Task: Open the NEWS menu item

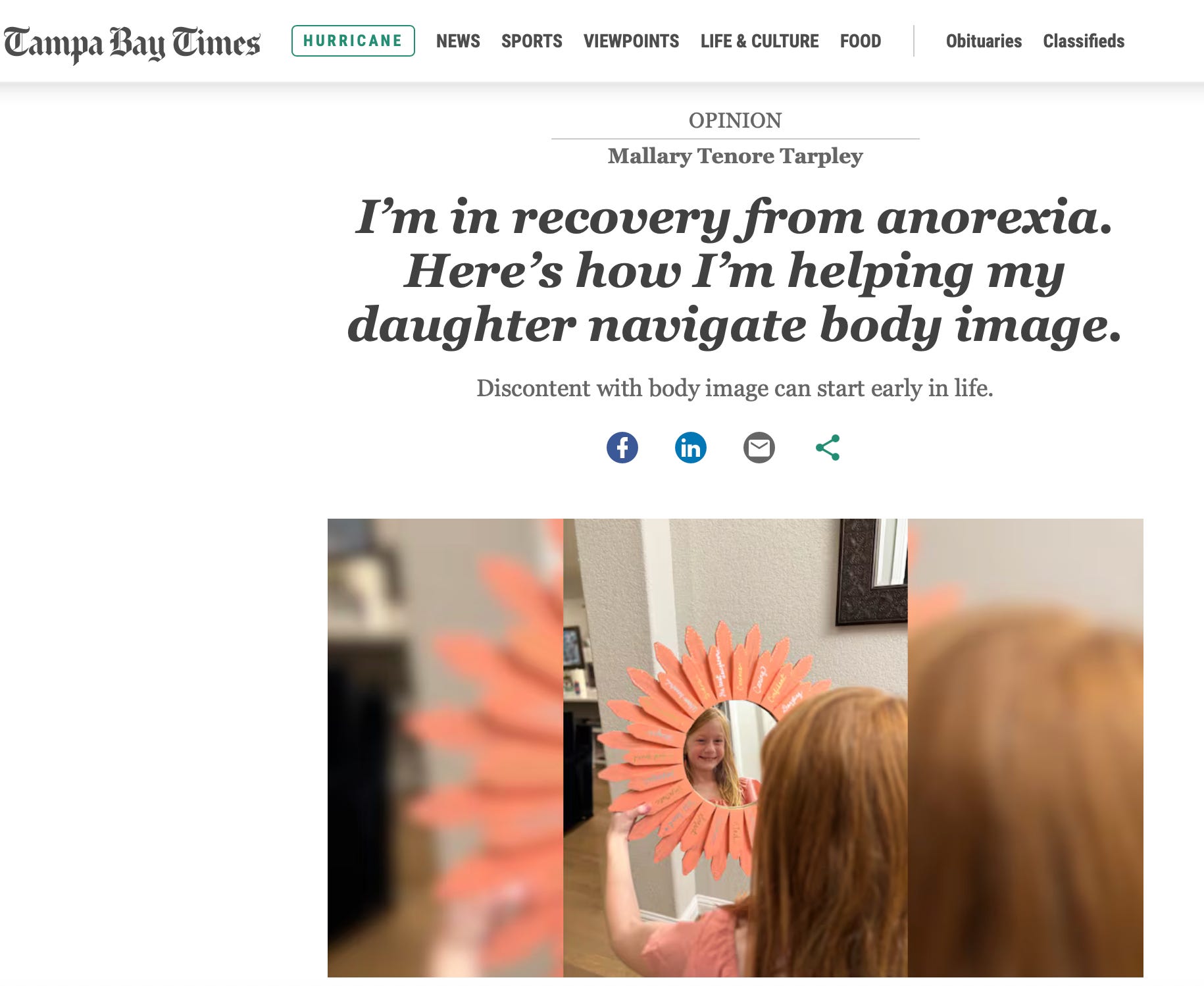Action: pyautogui.click(x=458, y=41)
